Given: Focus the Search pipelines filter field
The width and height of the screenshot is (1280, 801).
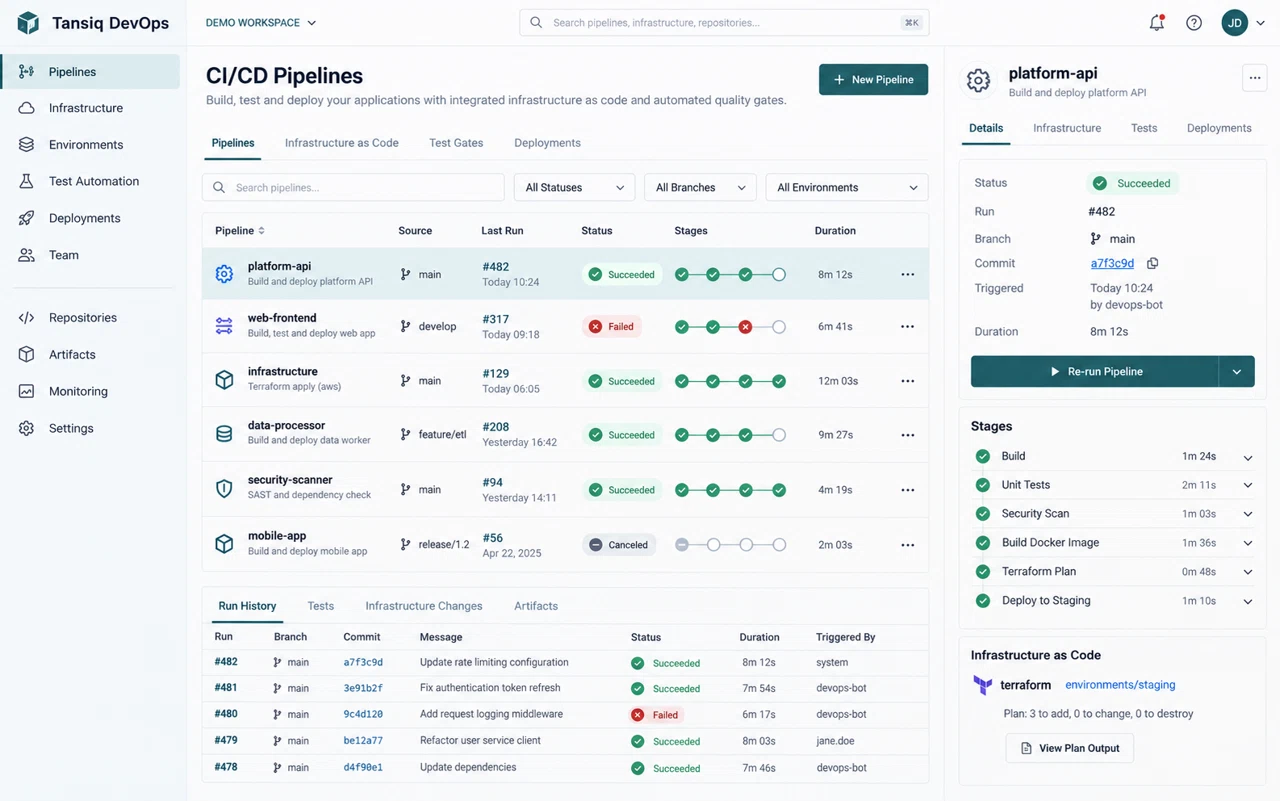Looking at the screenshot, I should click(x=353, y=187).
